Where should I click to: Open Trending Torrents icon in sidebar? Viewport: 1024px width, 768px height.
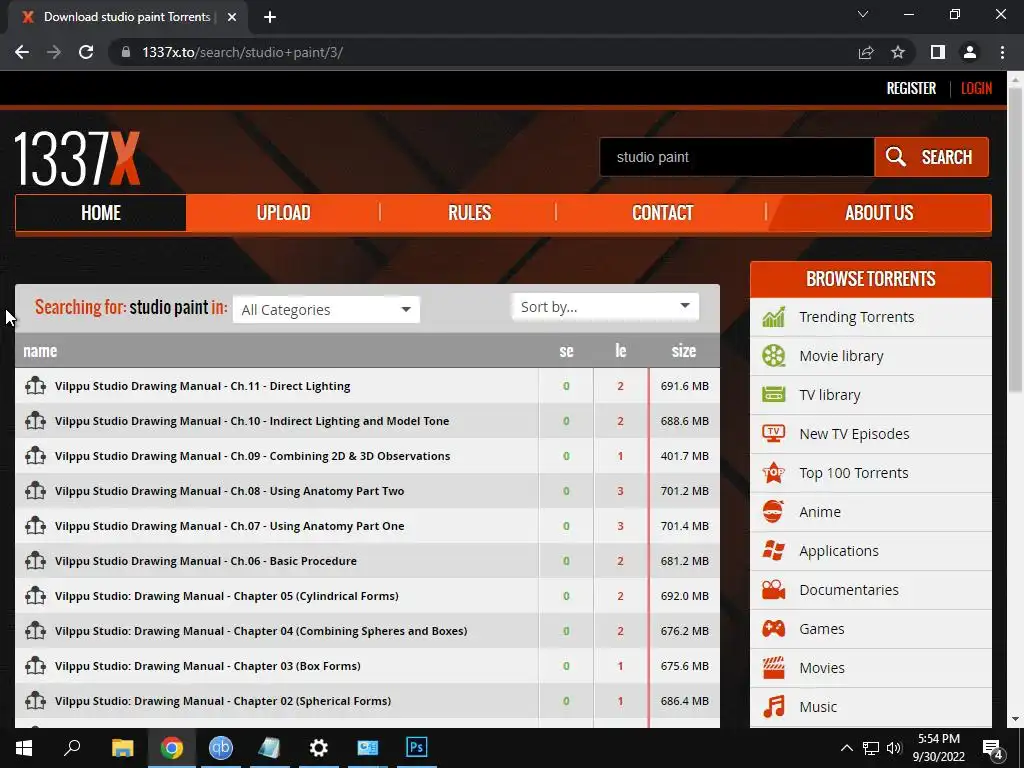point(774,317)
